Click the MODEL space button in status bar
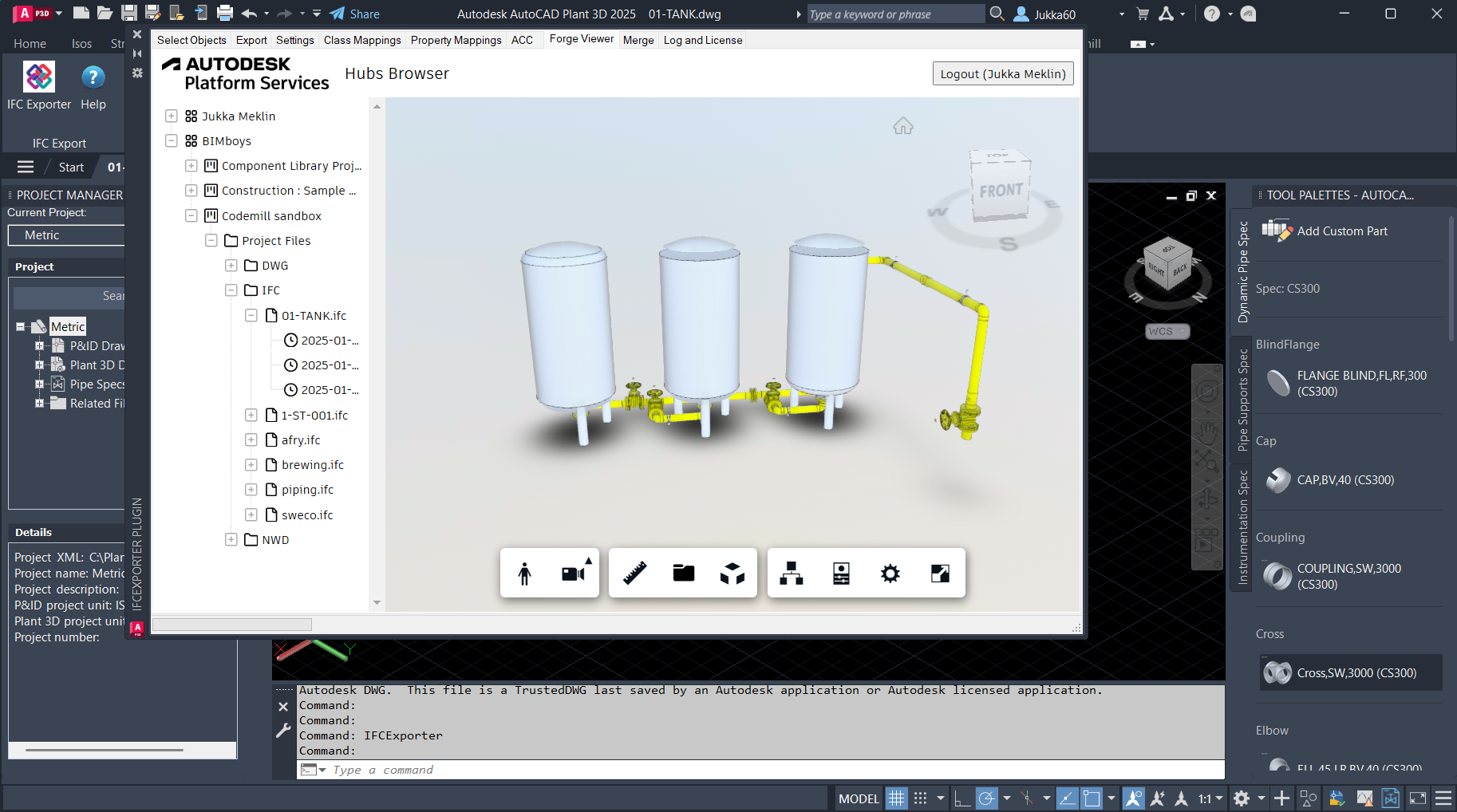Image resolution: width=1457 pixels, height=812 pixels. 859,798
